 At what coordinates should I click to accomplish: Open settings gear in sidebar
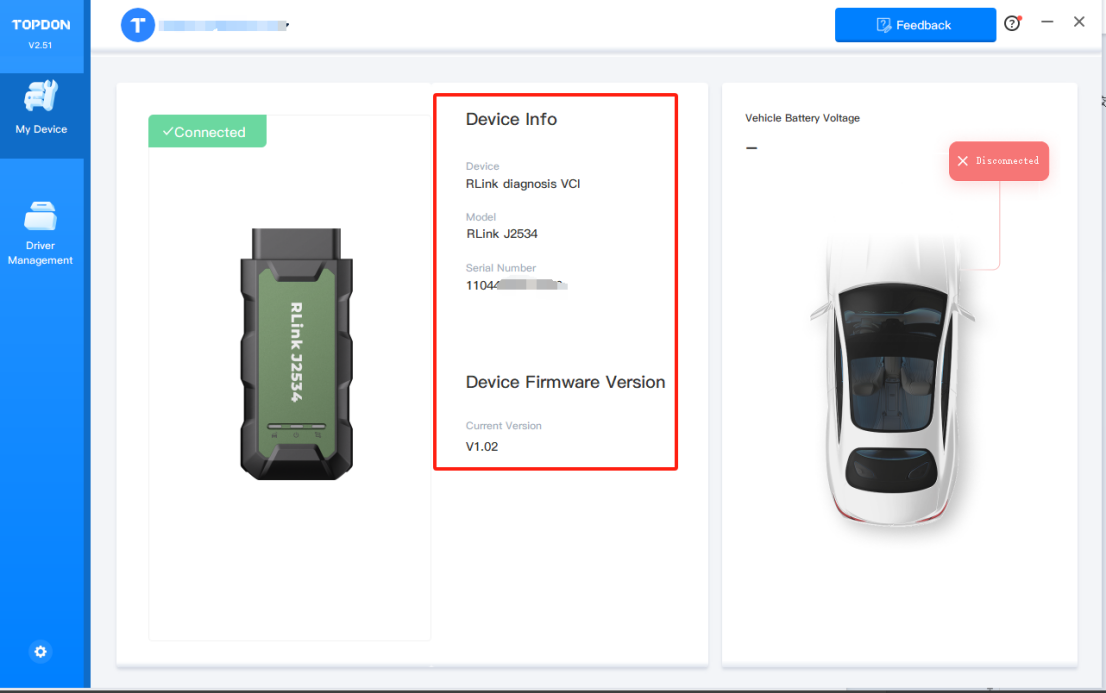[40, 651]
